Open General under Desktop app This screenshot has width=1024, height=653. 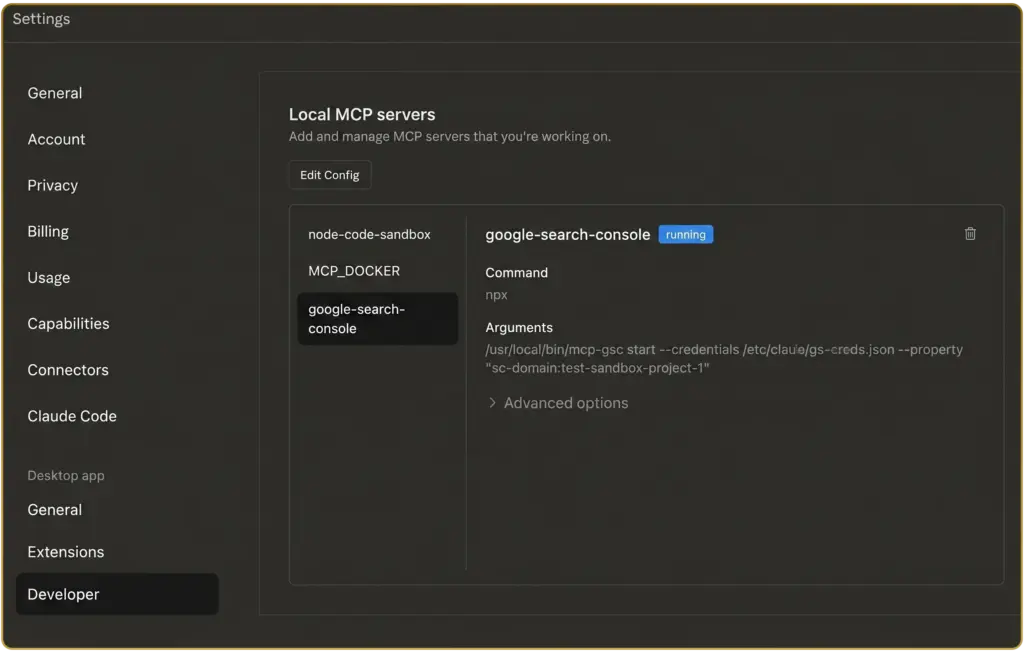(x=55, y=510)
